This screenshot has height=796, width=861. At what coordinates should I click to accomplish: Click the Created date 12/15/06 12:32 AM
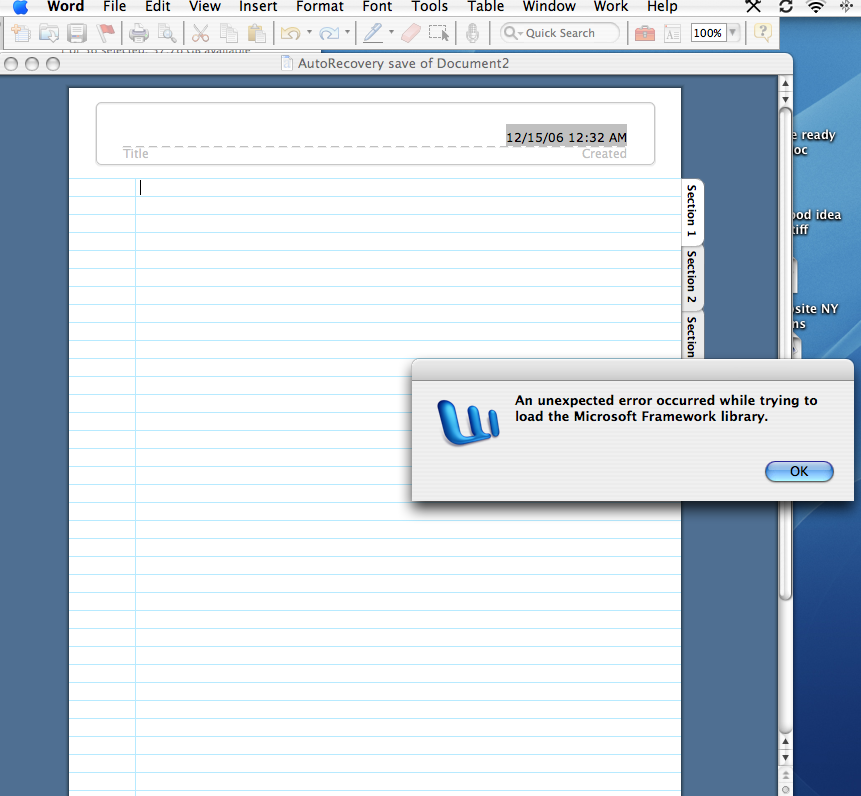566,137
